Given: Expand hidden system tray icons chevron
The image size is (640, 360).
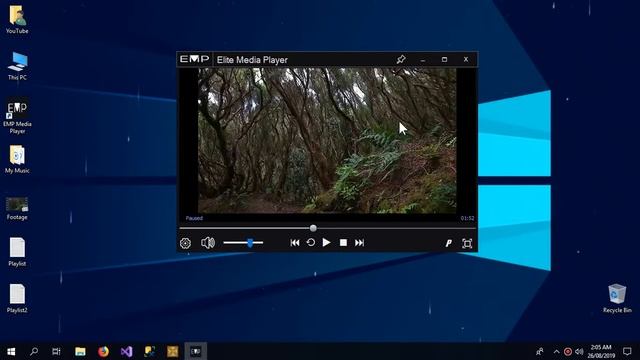Looking at the screenshot, I should pos(556,351).
